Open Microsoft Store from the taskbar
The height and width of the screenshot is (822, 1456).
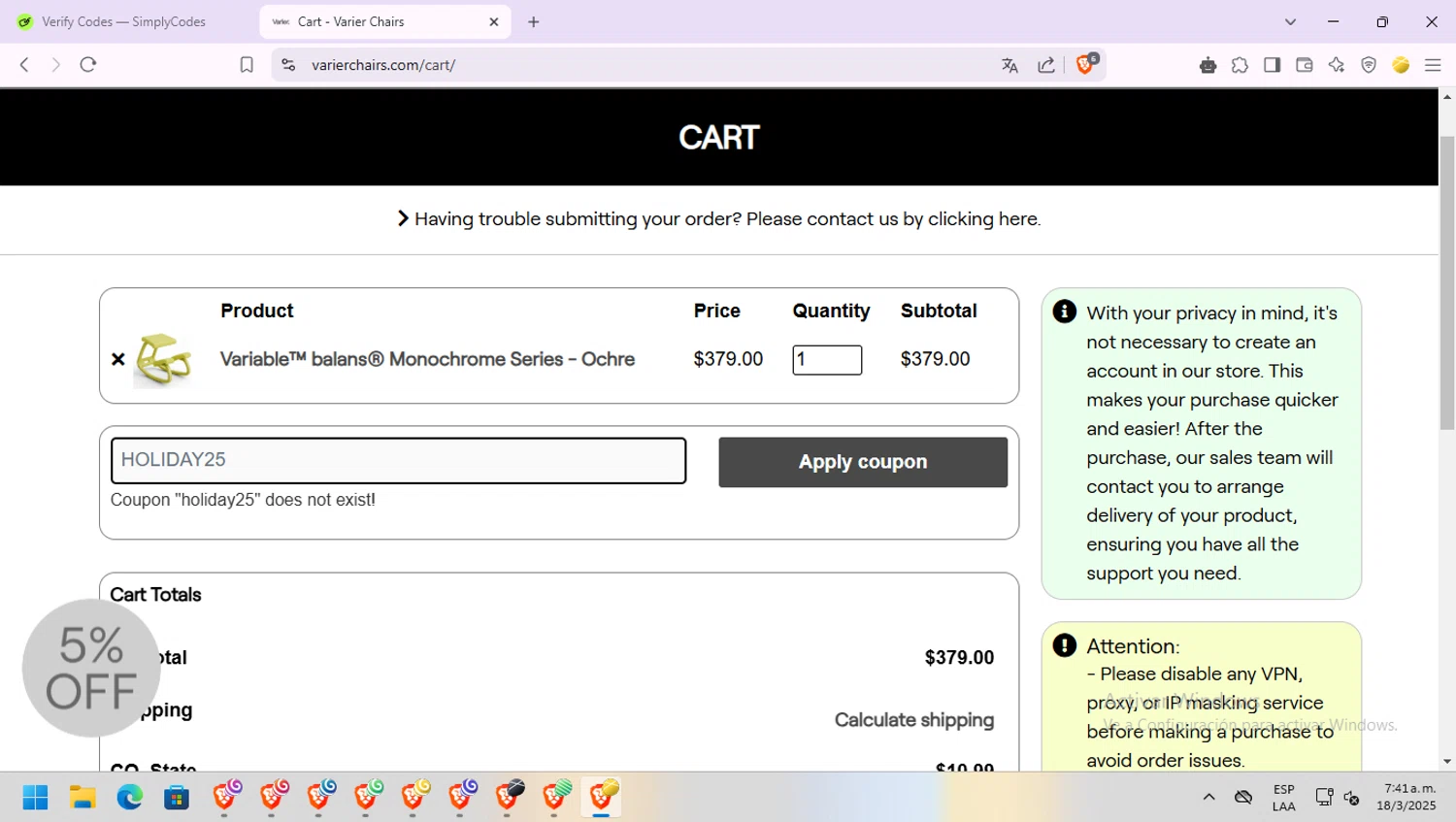(177, 797)
